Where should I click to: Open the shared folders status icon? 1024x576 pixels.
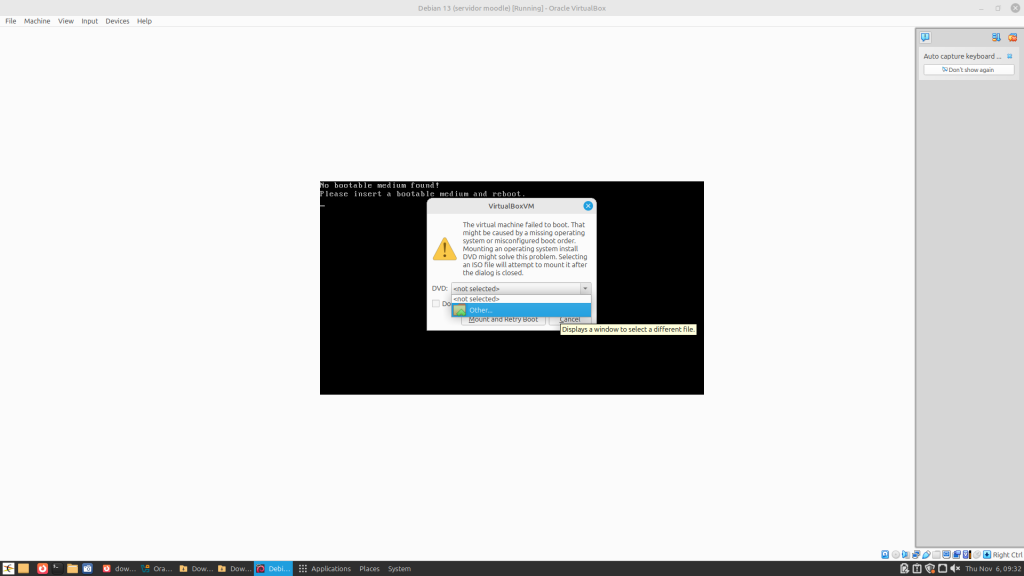pyautogui.click(x=936, y=554)
